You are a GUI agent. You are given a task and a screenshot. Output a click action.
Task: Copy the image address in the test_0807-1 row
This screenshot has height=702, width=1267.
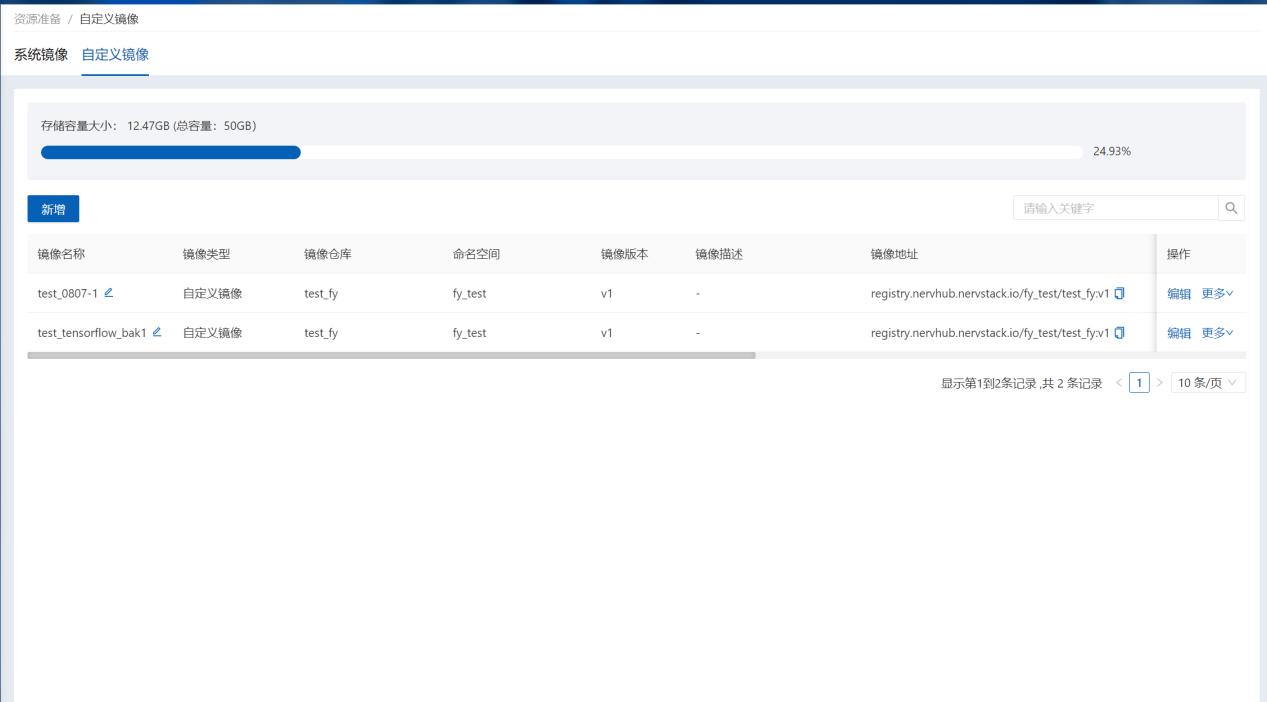coord(1120,293)
